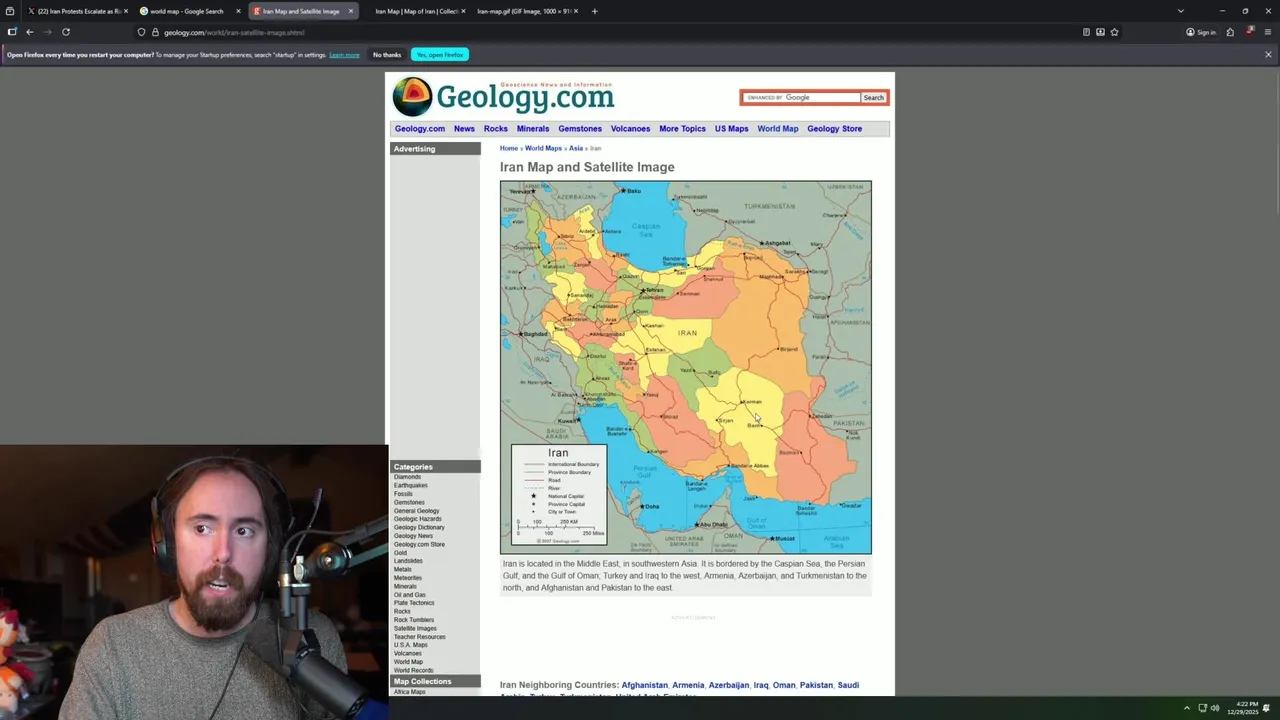
Task: Open US Maps in the nav bar
Action: tap(731, 128)
